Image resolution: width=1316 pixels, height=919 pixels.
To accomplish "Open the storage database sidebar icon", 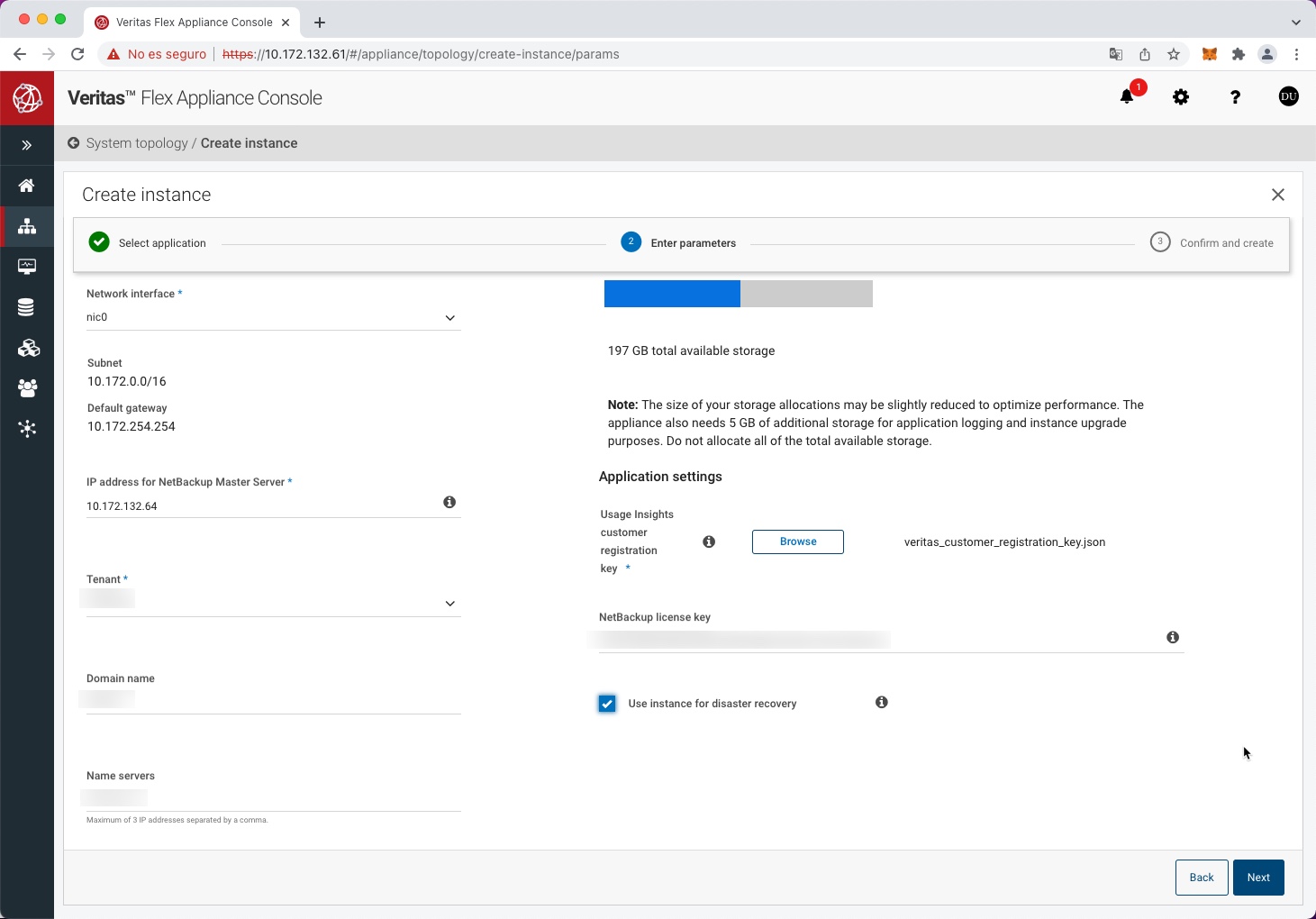I will 27,307.
